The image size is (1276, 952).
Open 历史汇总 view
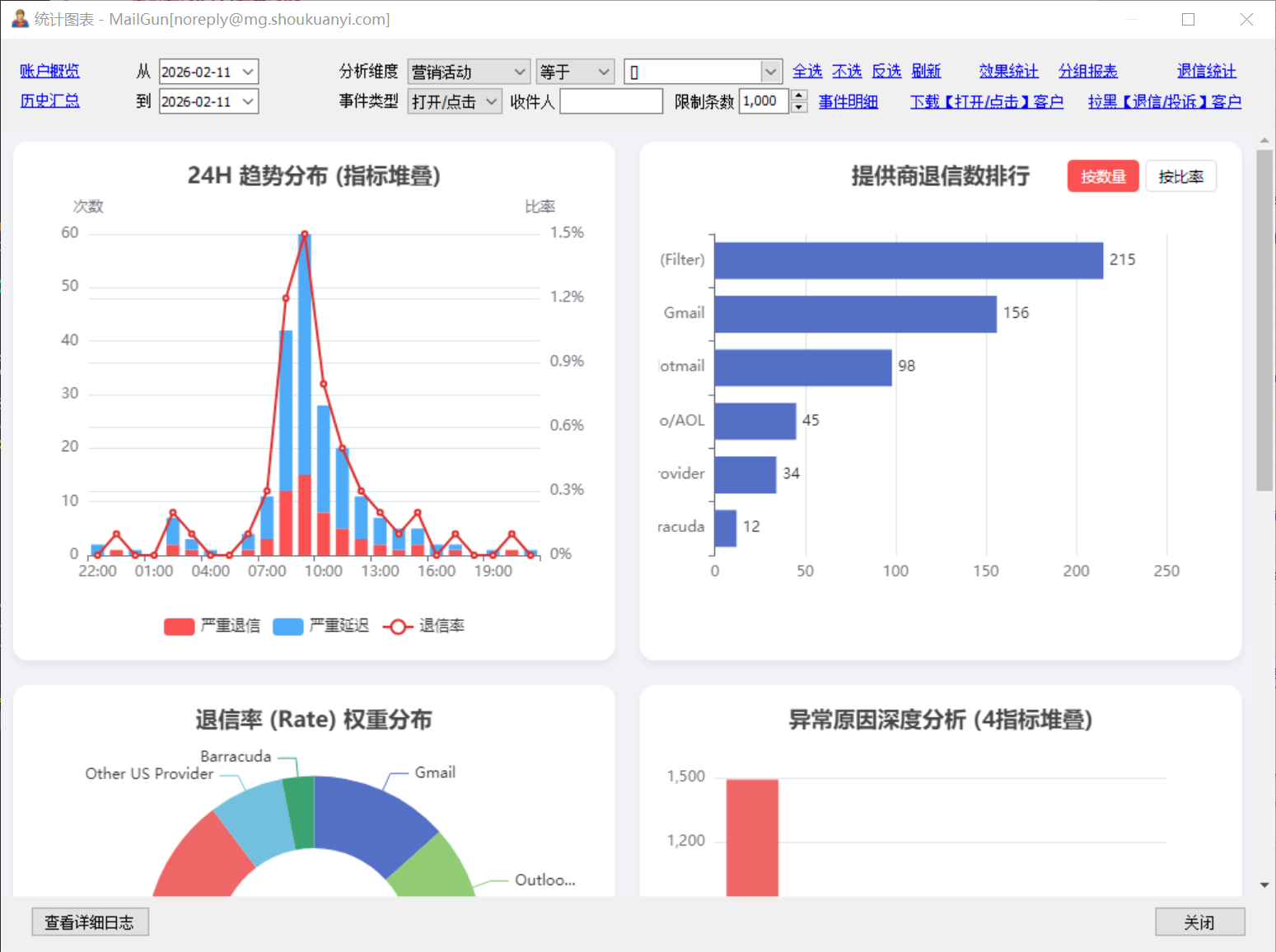[49, 101]
